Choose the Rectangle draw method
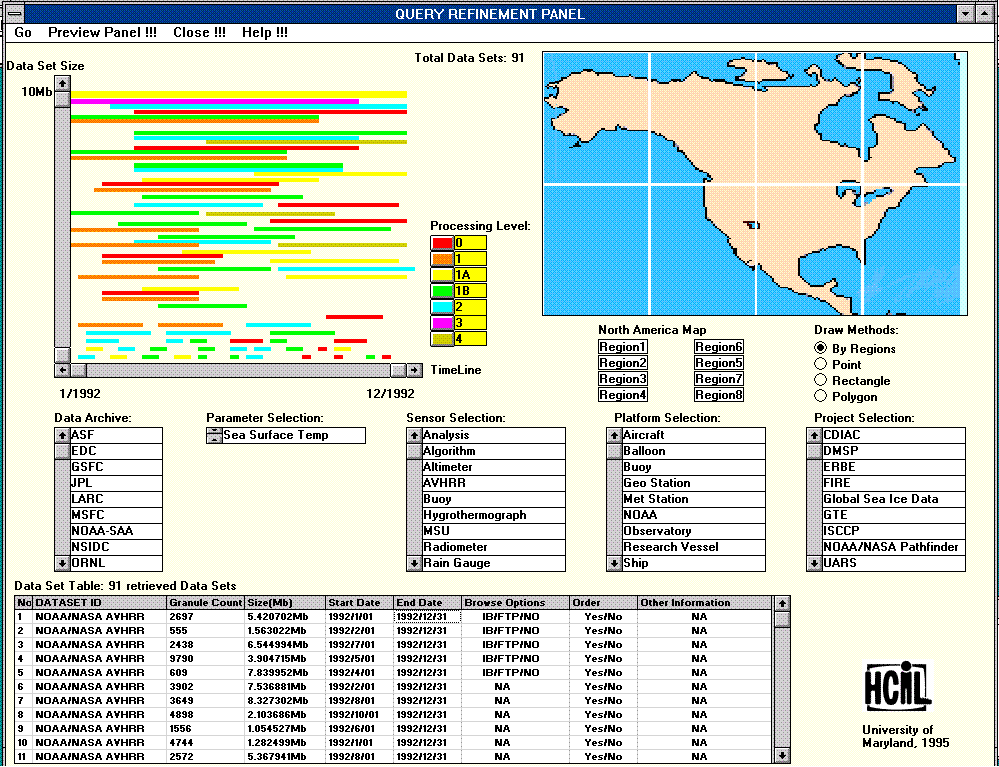Image resolution: width=999 pixels, height=767 pixels. [822, 381]
